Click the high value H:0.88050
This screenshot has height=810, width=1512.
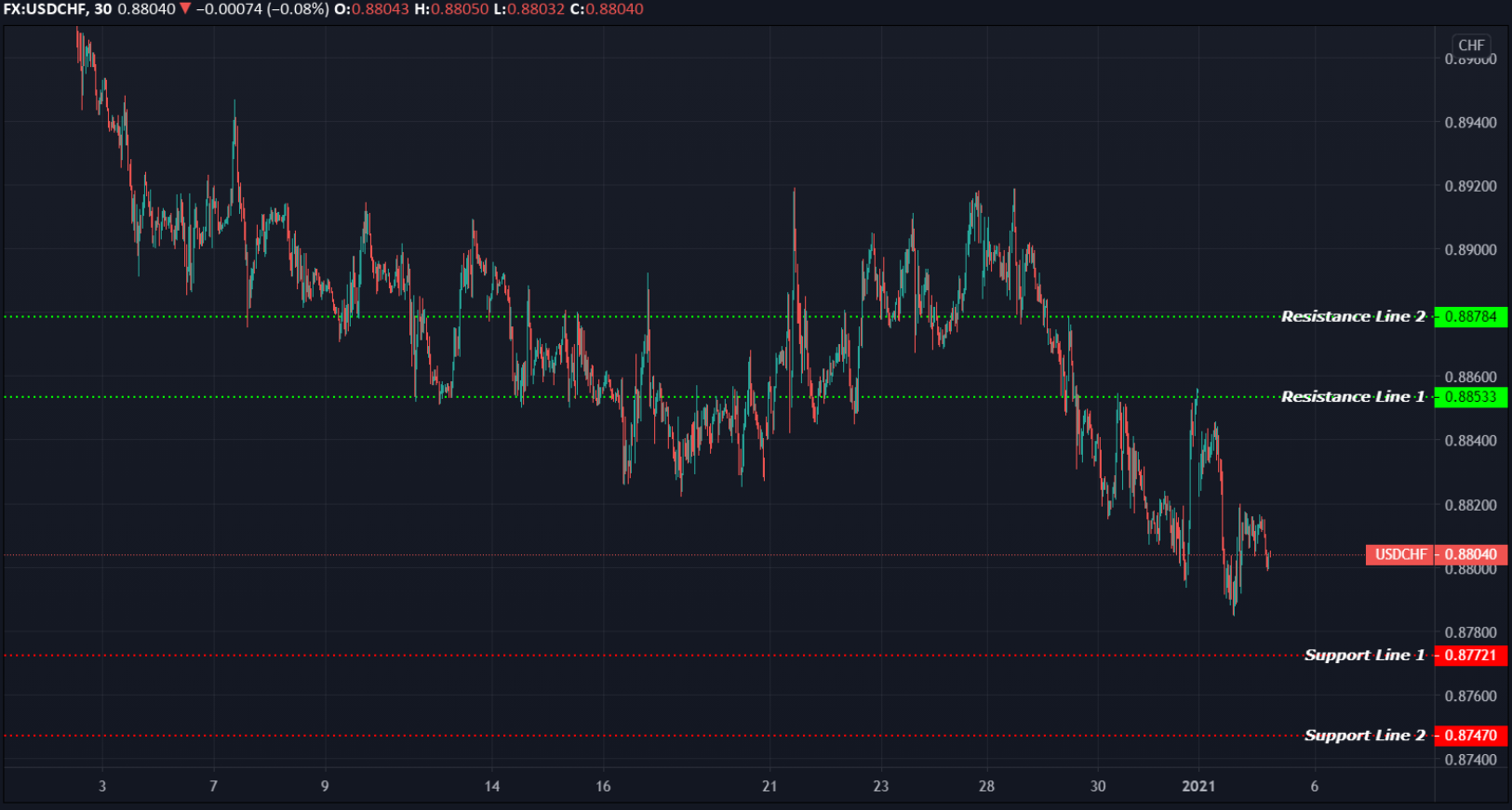[451, 9]
